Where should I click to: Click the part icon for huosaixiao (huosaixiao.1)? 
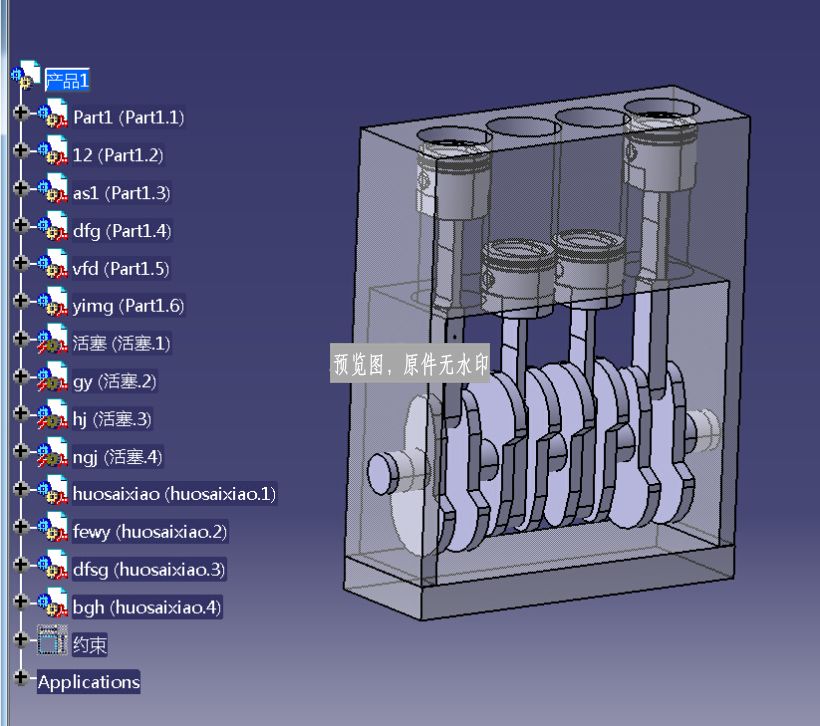tap(52, 491)
